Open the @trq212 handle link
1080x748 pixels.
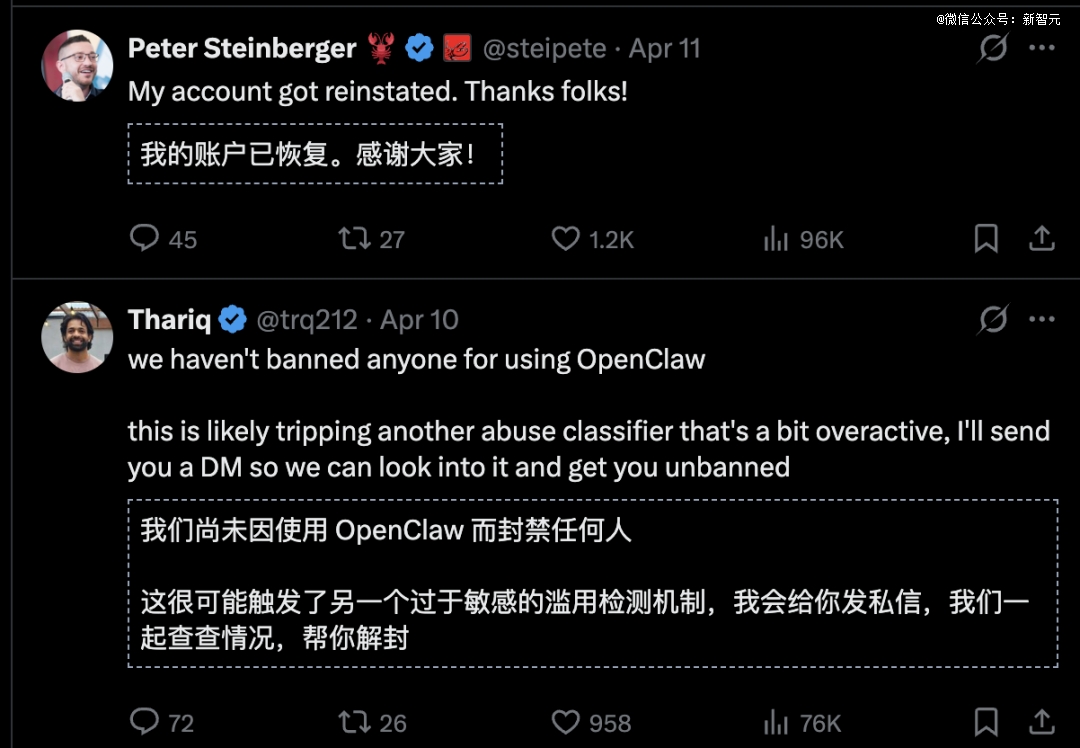click(x=307, y=320)
